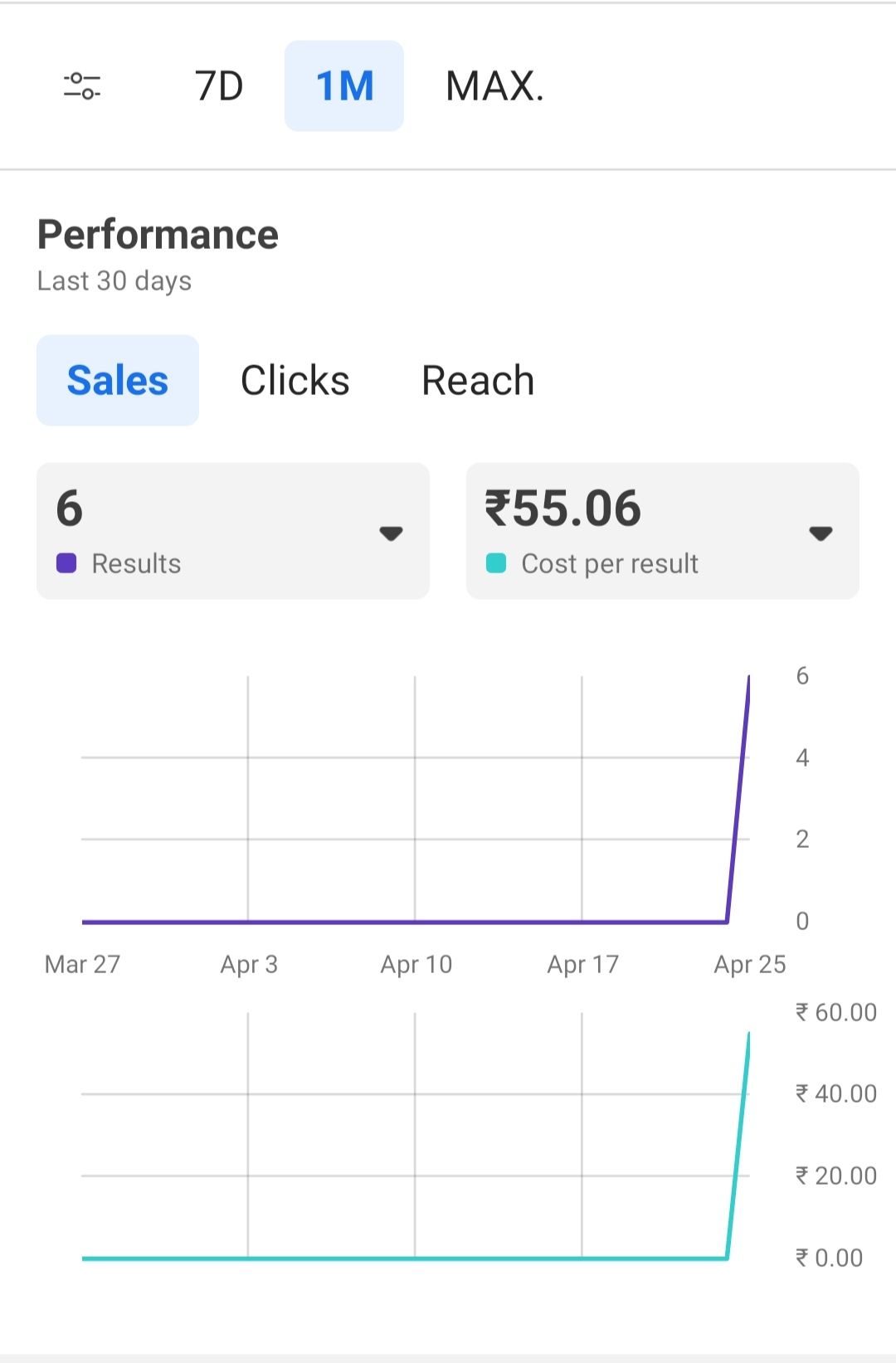The height and width of the screenshot is (1363, 896).
Task: Expand the Results metric dropdown arrow
Action: tap(391, 533)
